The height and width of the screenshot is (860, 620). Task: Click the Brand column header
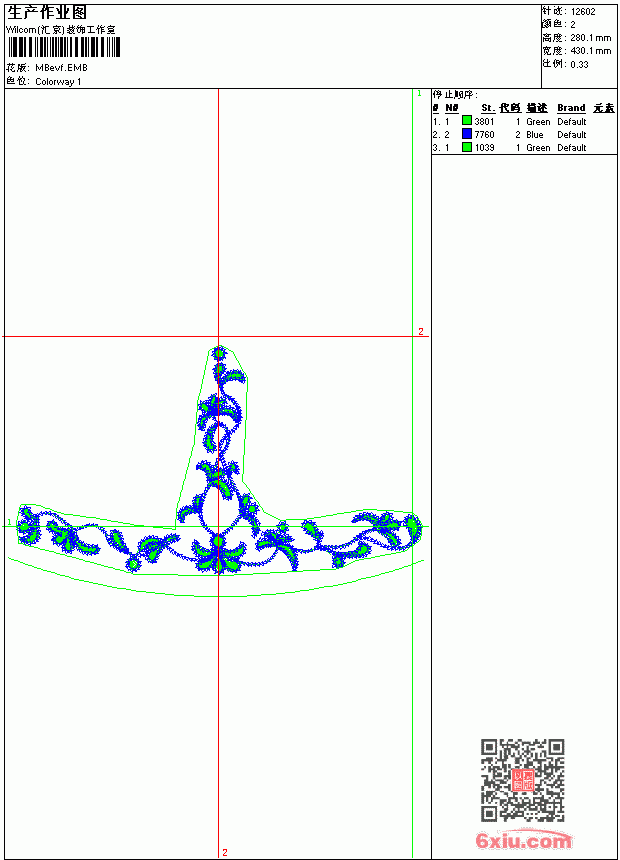point(571,108)
